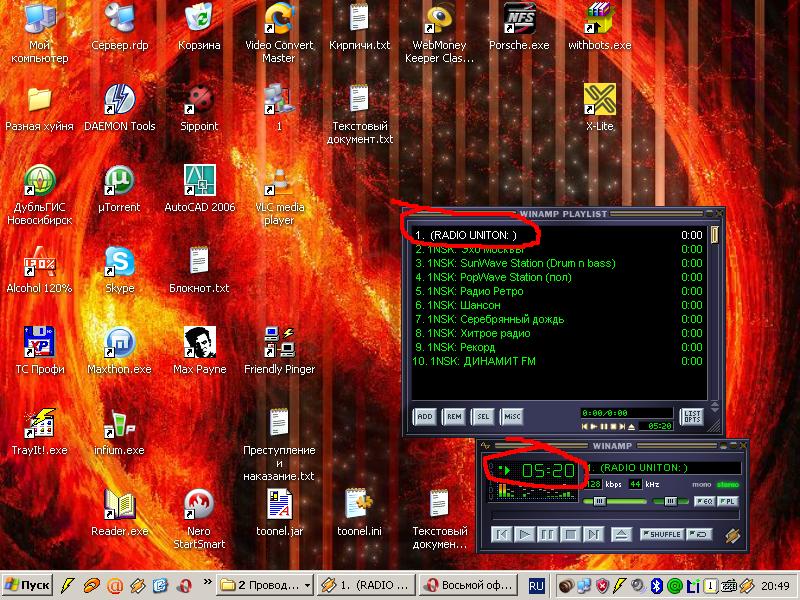Click the Bluetooth tray icon
The height and width of the screenshot is (600, 800).
(x=657, y=585)
